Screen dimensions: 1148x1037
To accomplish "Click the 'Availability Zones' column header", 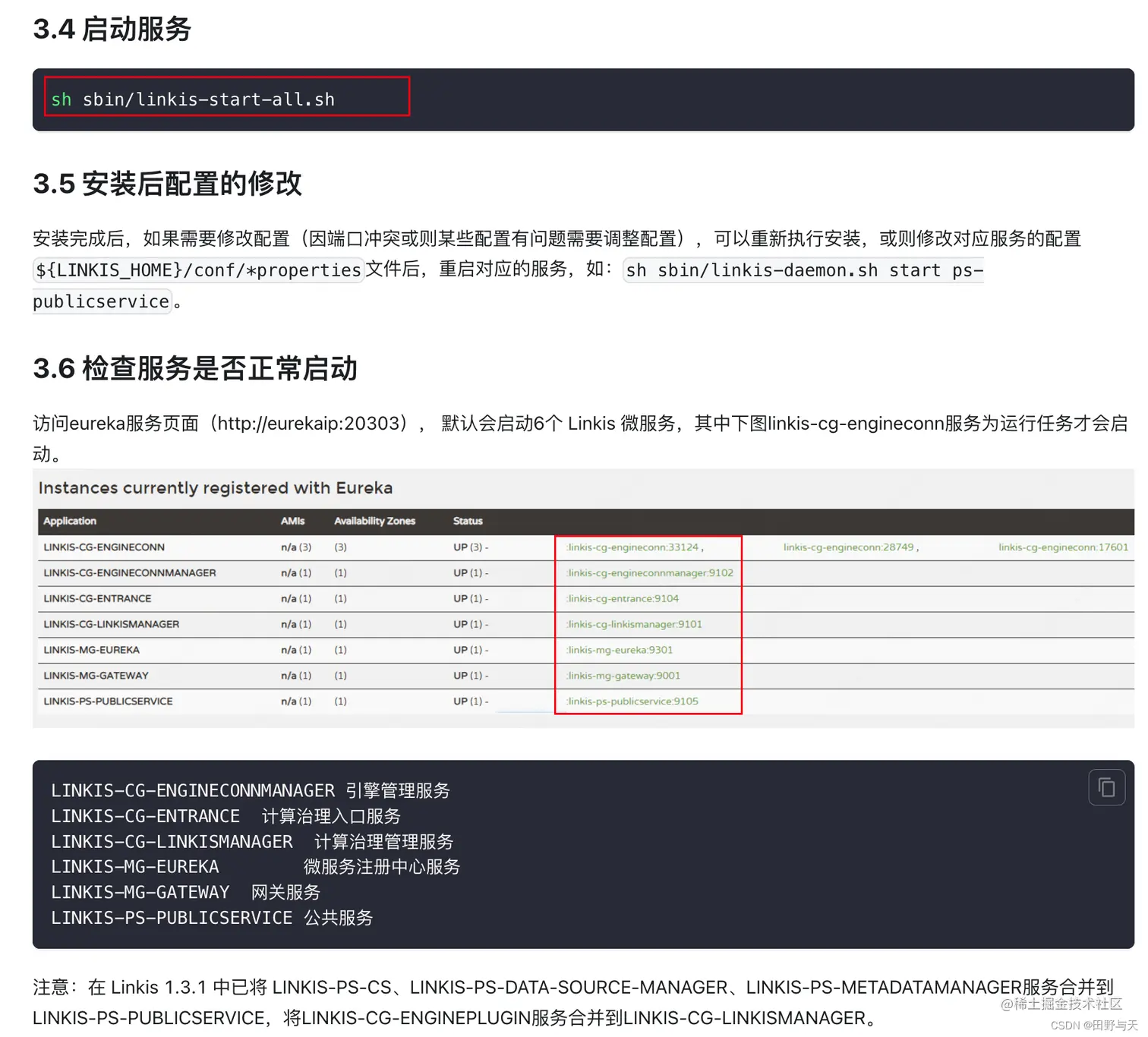I will [375, 522].
